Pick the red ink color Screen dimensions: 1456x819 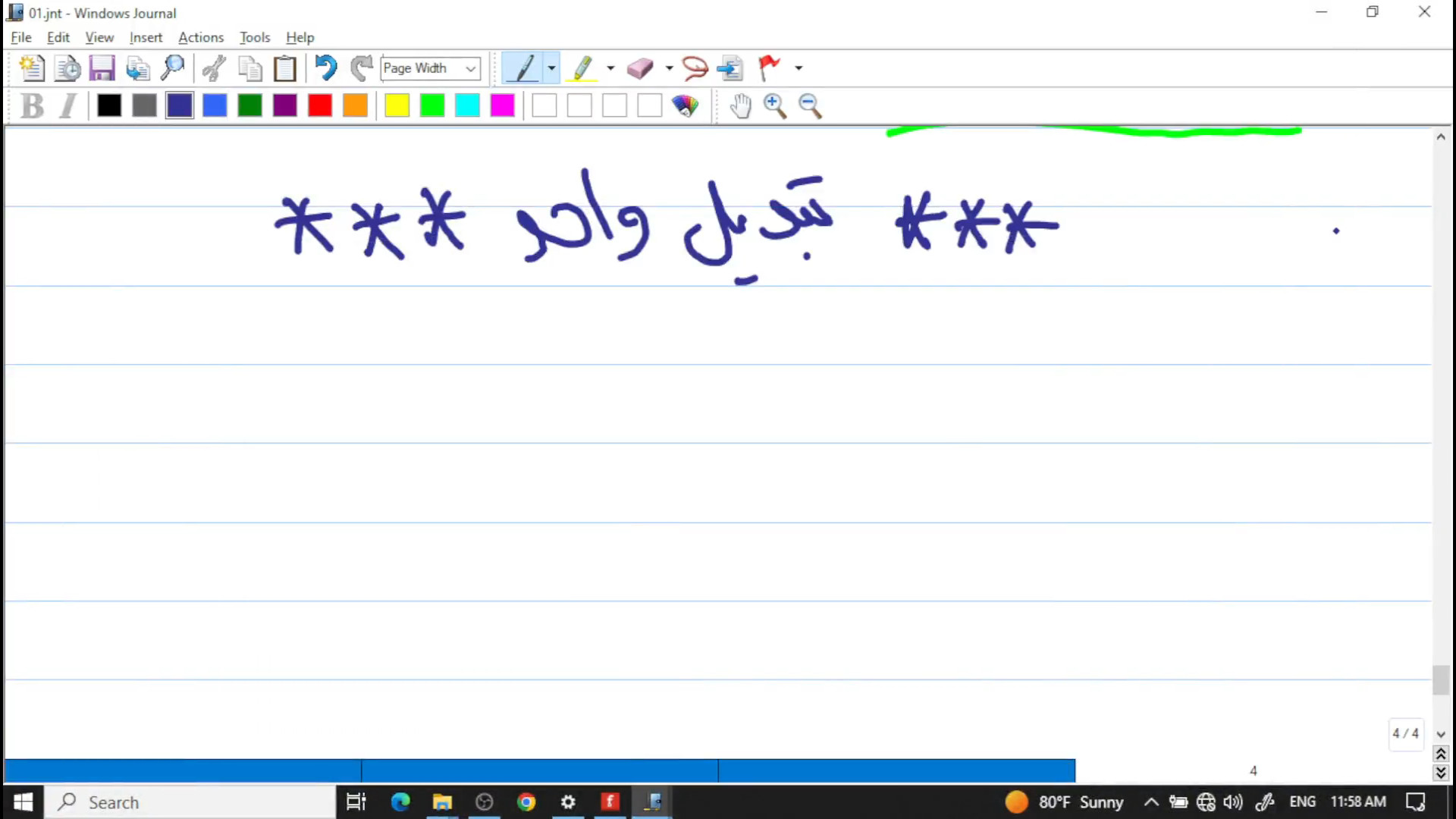pos(320,105)
